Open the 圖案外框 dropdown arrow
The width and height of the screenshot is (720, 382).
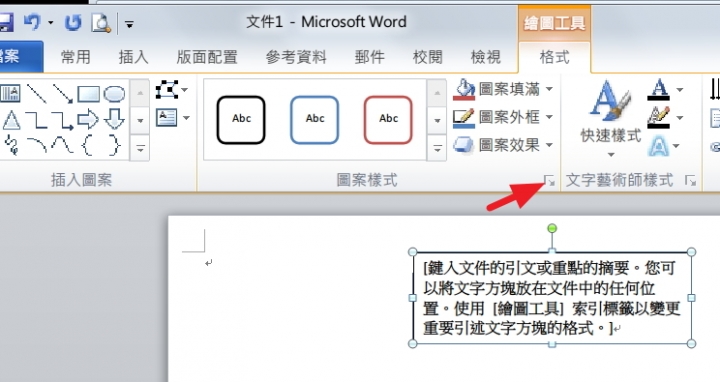click(550, 117)
